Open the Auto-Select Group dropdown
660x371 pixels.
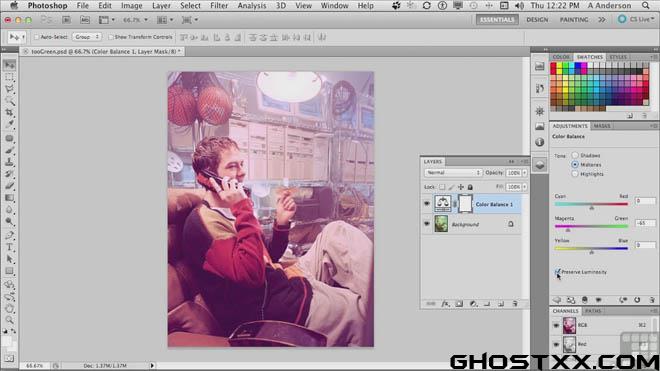[x=87, y=37]
